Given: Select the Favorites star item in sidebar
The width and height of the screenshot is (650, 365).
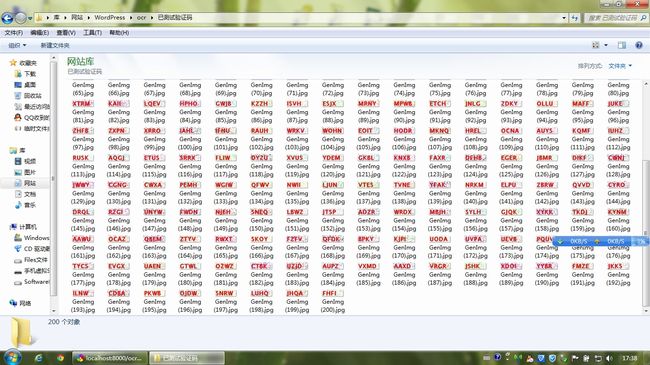Looking at the screenshot, I should coord(24,63).
